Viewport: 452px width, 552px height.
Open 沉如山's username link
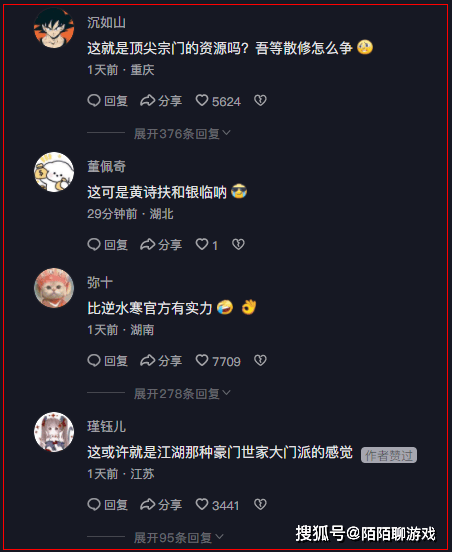106,22
